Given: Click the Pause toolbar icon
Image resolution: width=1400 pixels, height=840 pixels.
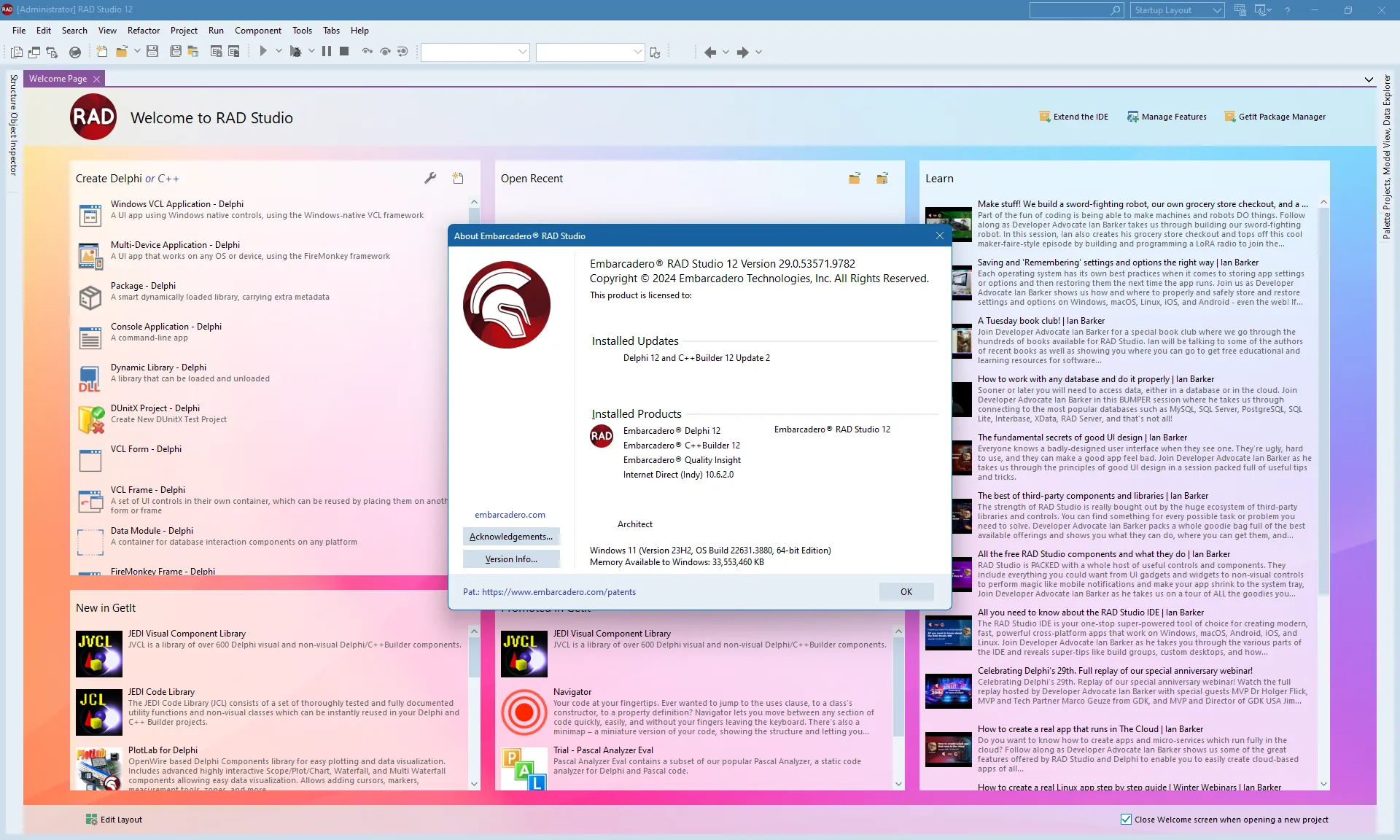Looking at the screenshot, I should tap(327, 51).
